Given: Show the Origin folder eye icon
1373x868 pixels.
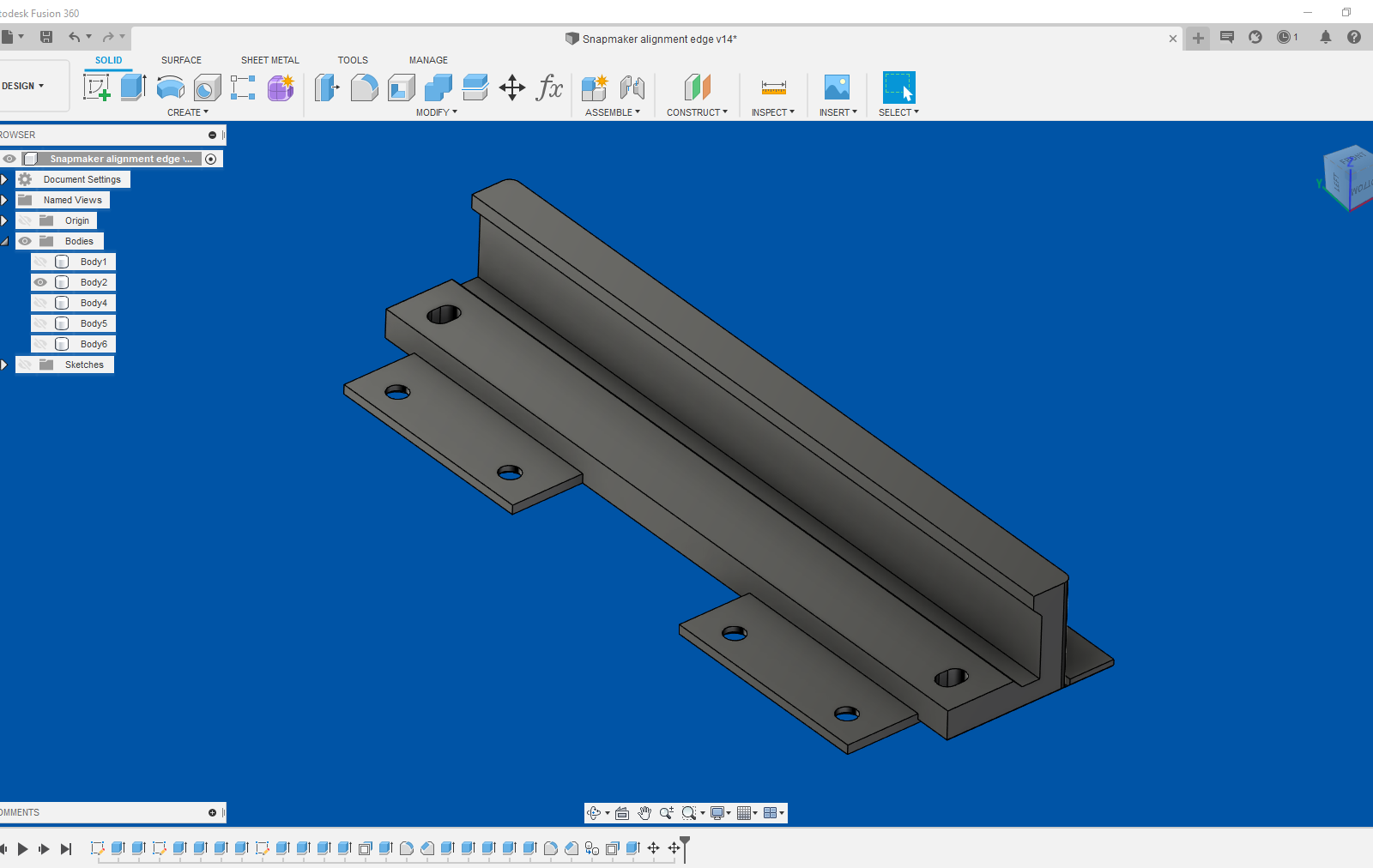Looking at the screenshot, I should pos(25,220).
